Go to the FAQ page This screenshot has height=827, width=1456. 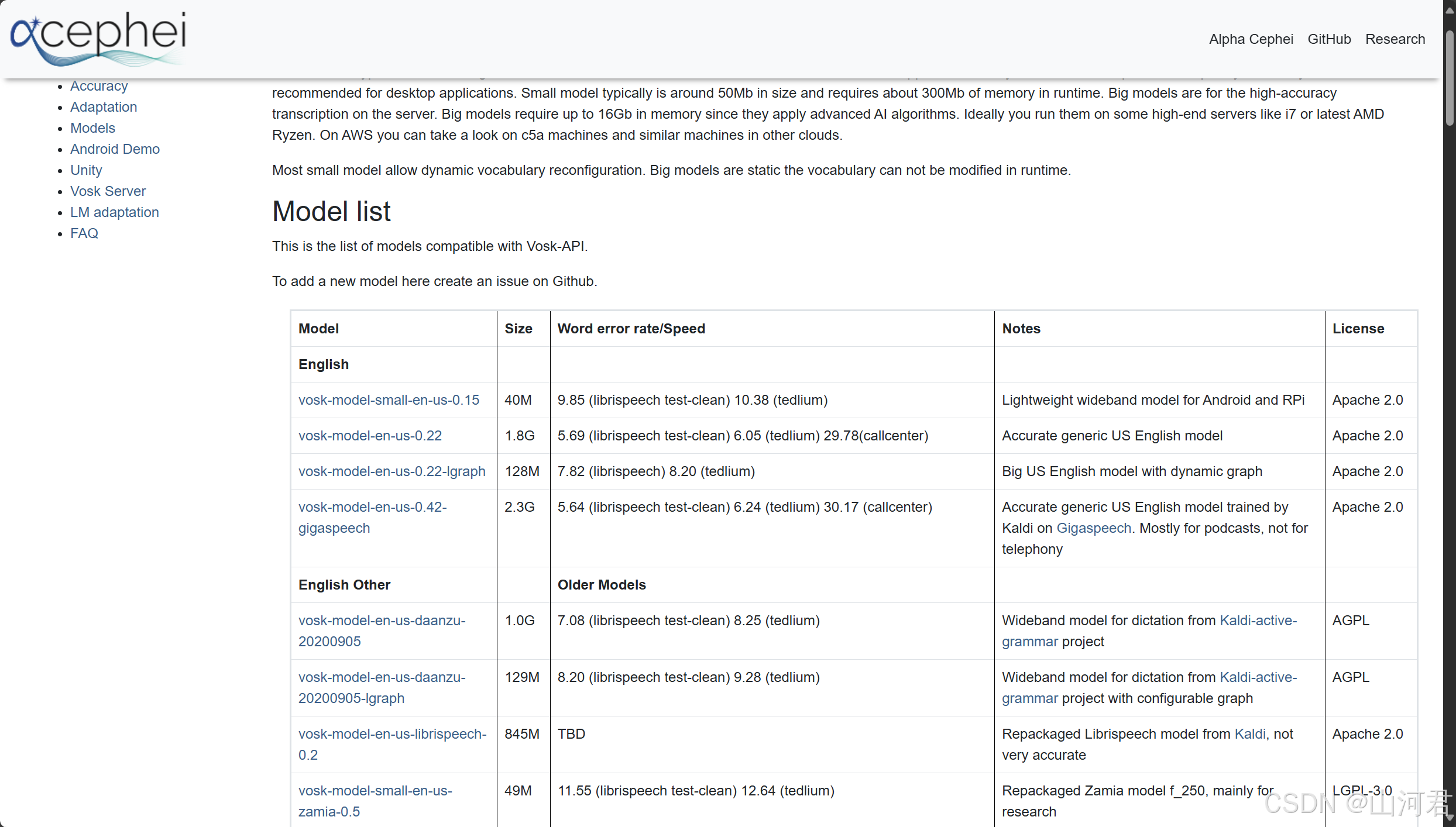[x=84, y=233]
